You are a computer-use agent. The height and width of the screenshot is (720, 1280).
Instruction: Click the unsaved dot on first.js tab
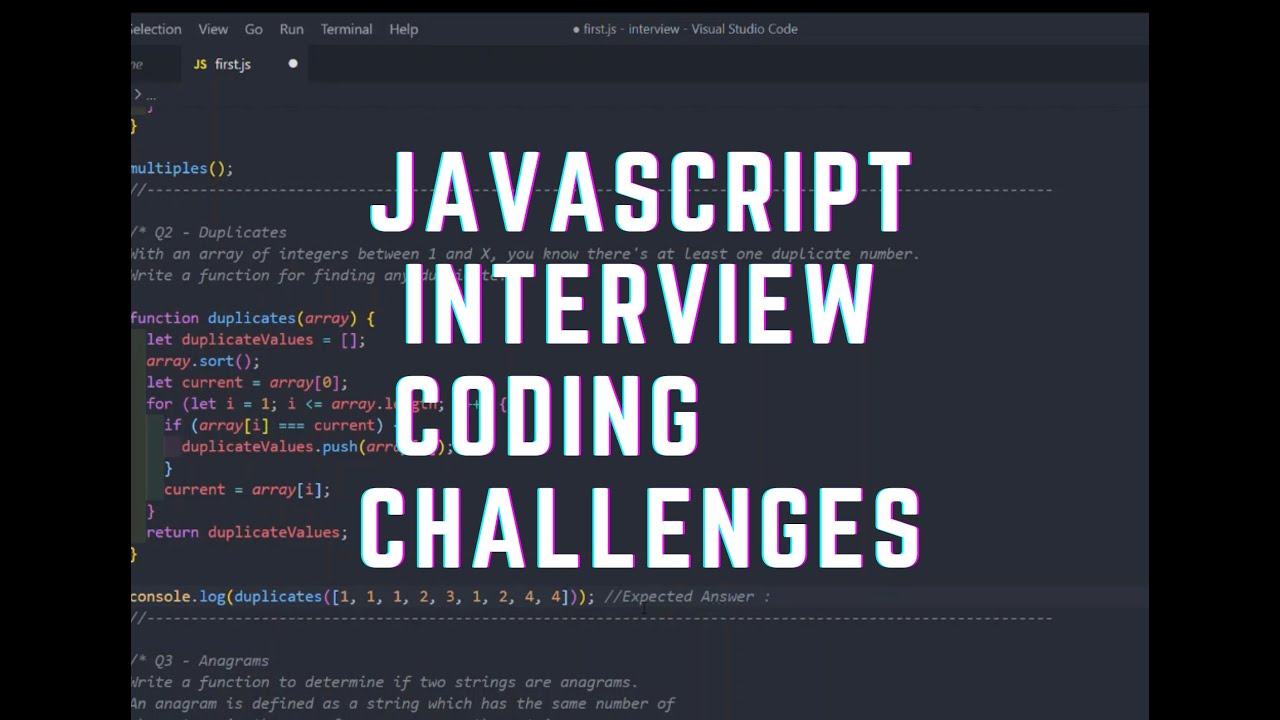click(293, 64)
